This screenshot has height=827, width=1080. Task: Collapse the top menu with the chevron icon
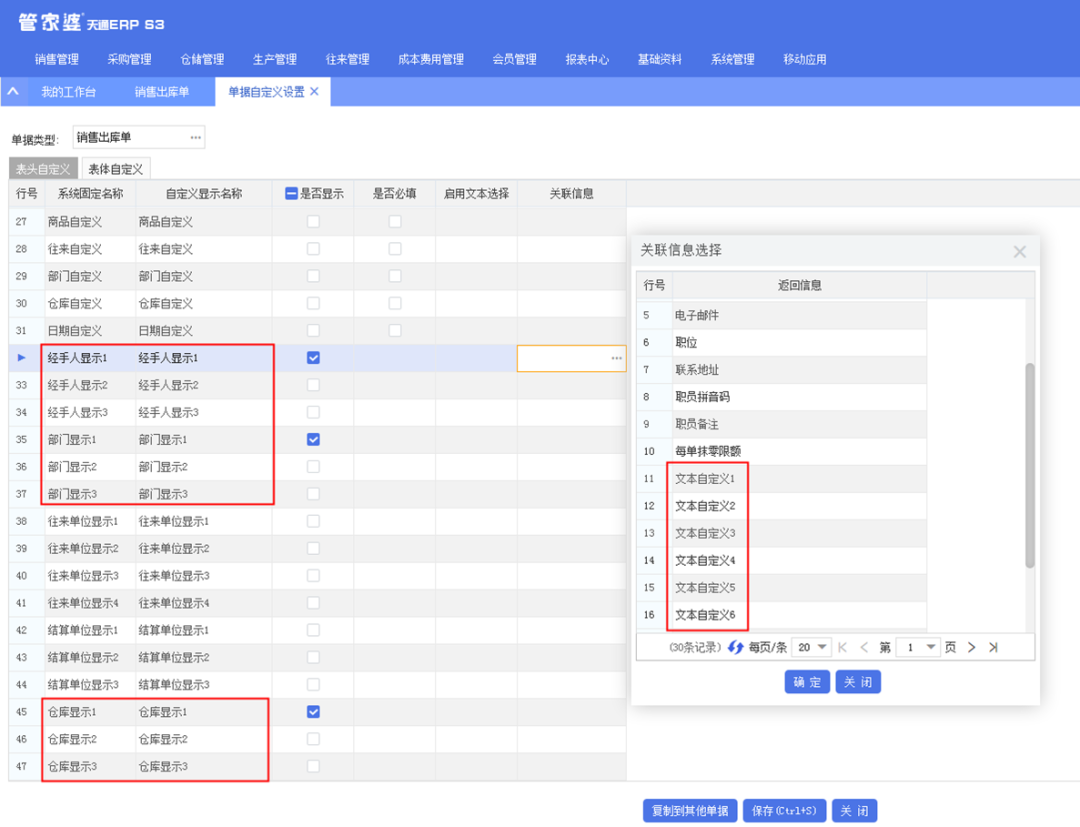(13, 91)
